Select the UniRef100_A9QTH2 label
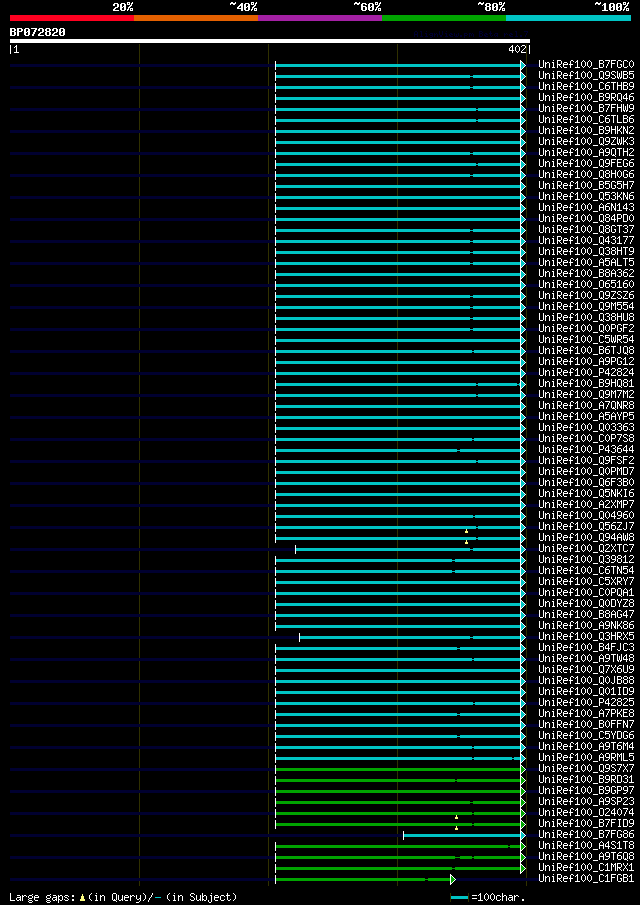The height and width of the screenshot is (905, 640). coord(586,152)
